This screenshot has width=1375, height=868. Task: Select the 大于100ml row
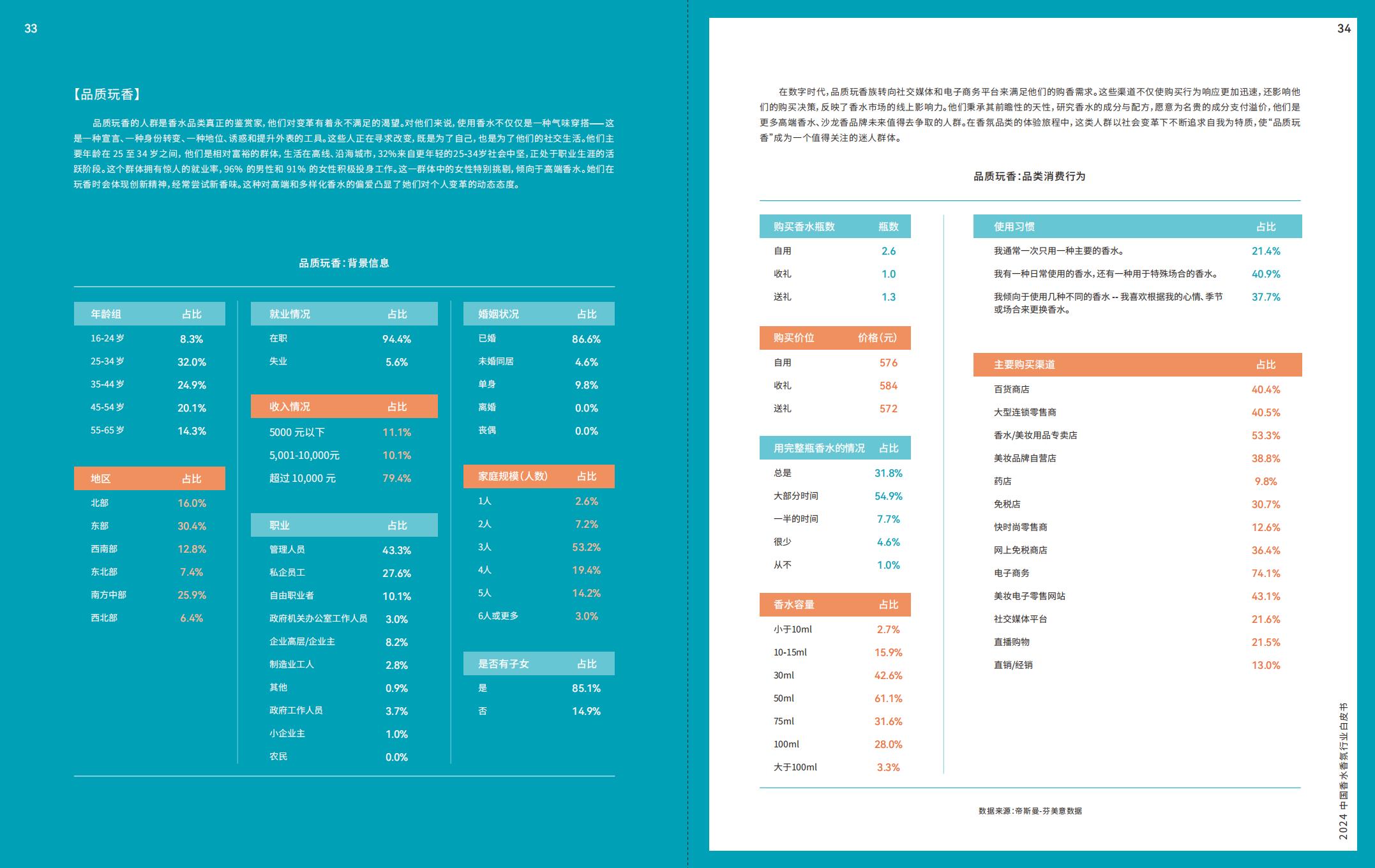(x=835, y=767)
